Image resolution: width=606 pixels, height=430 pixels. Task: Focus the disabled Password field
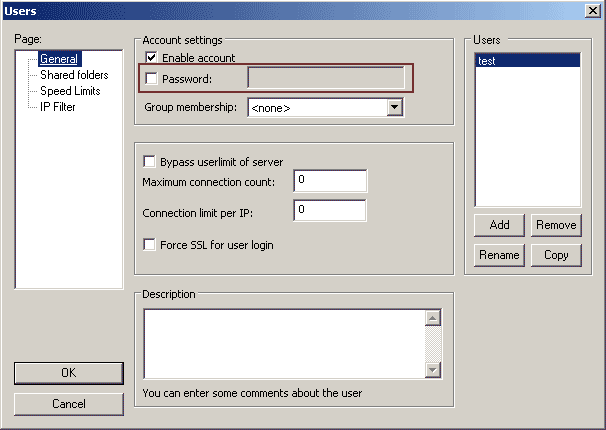(326, 78)
